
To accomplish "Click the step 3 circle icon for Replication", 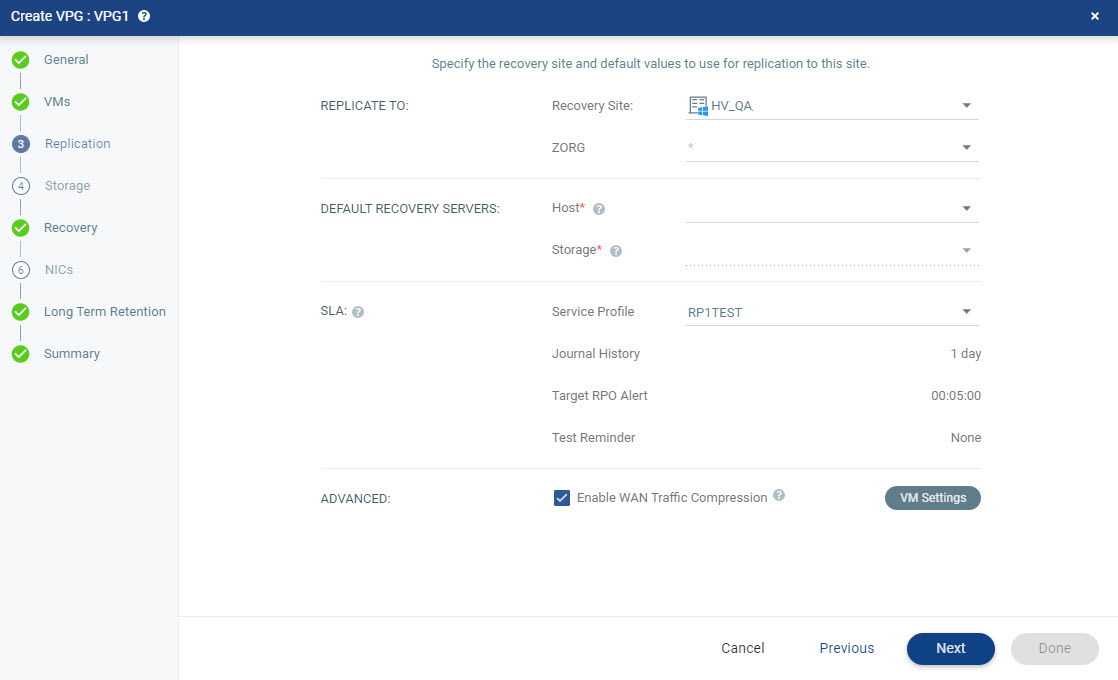I will 21,144.
